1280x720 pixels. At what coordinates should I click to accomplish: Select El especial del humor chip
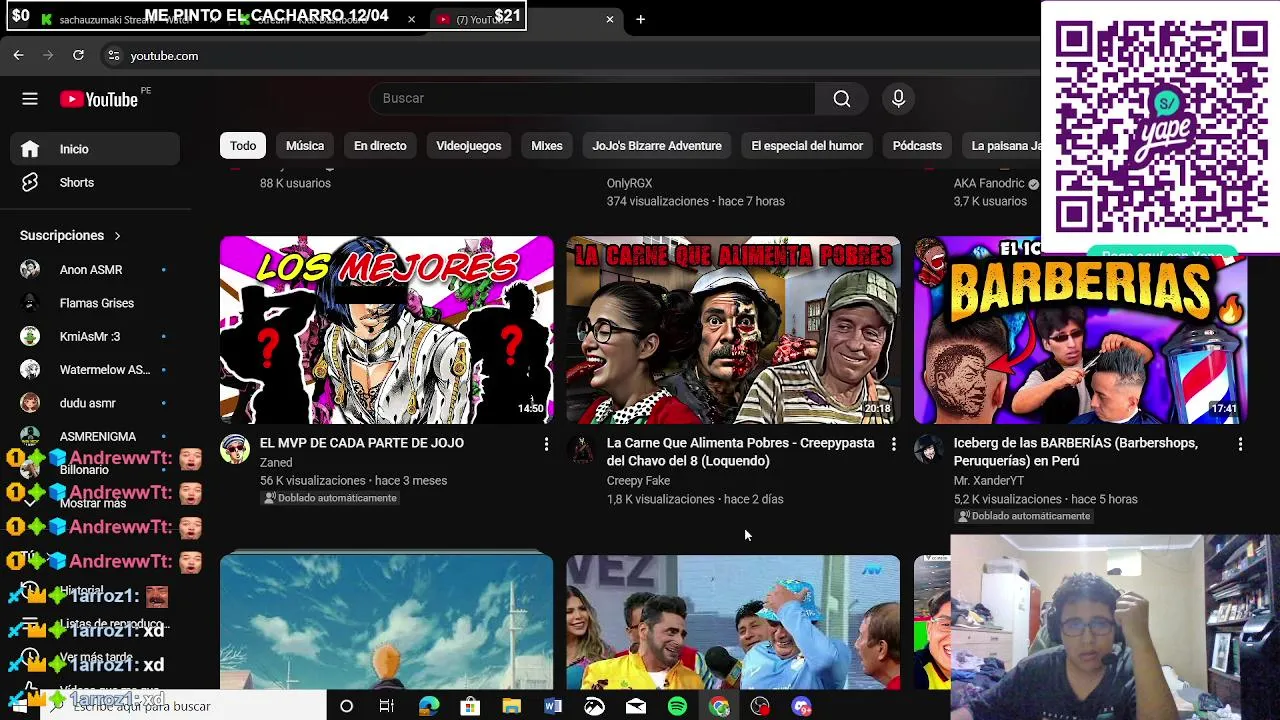pyautogui.click(x=807, y=146)
